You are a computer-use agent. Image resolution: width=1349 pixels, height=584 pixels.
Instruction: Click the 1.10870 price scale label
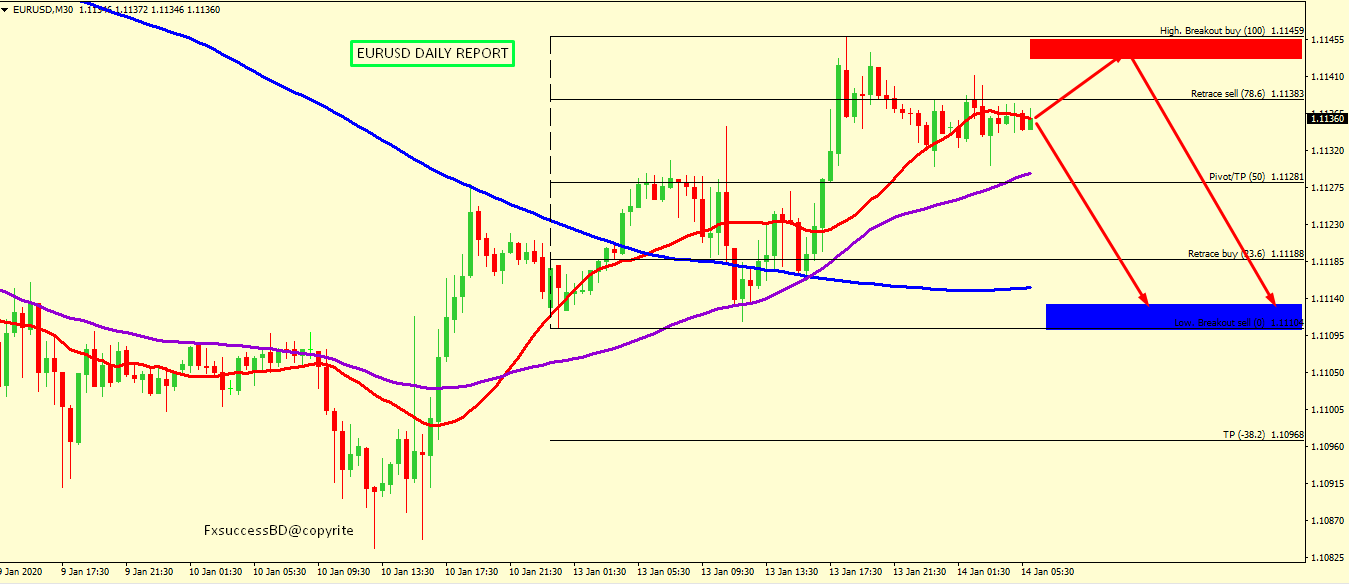1328,521
